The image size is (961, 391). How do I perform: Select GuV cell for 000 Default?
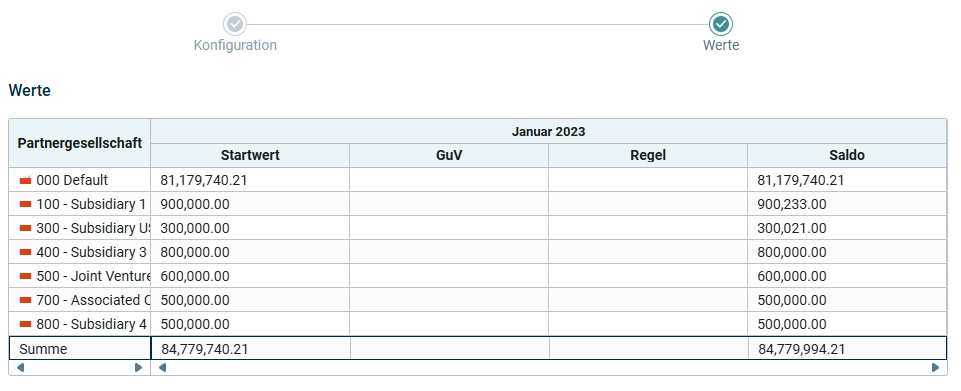[x=449, y=180]
